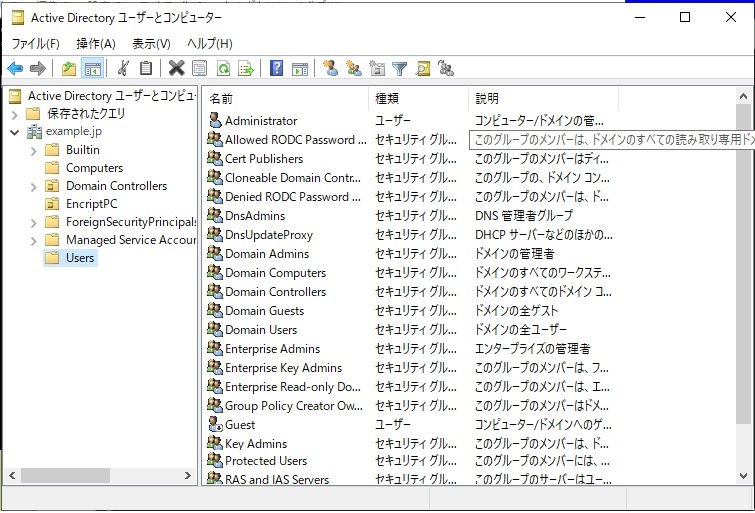Screen dimensions: 755x513
Task: Select the Domain Computers row
Action: (410, 273)
